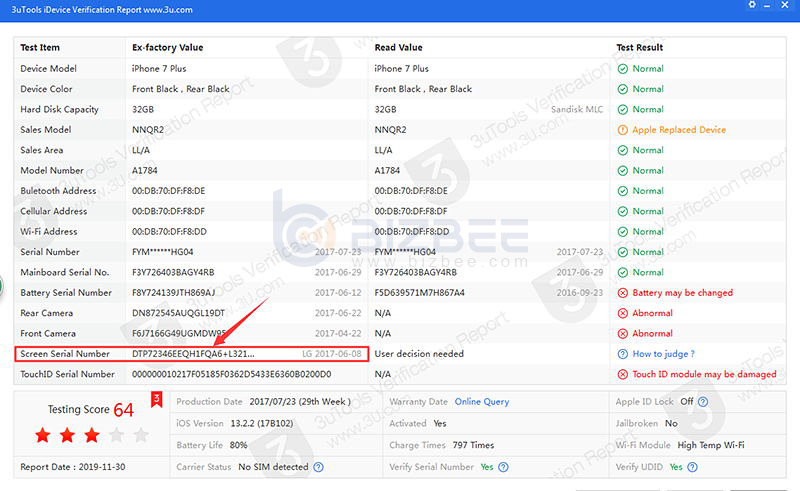Image resolution: width=800 pixels, height=491 pixels.
Task: Select the TouchID serial number value
Action: coord(232,375)
